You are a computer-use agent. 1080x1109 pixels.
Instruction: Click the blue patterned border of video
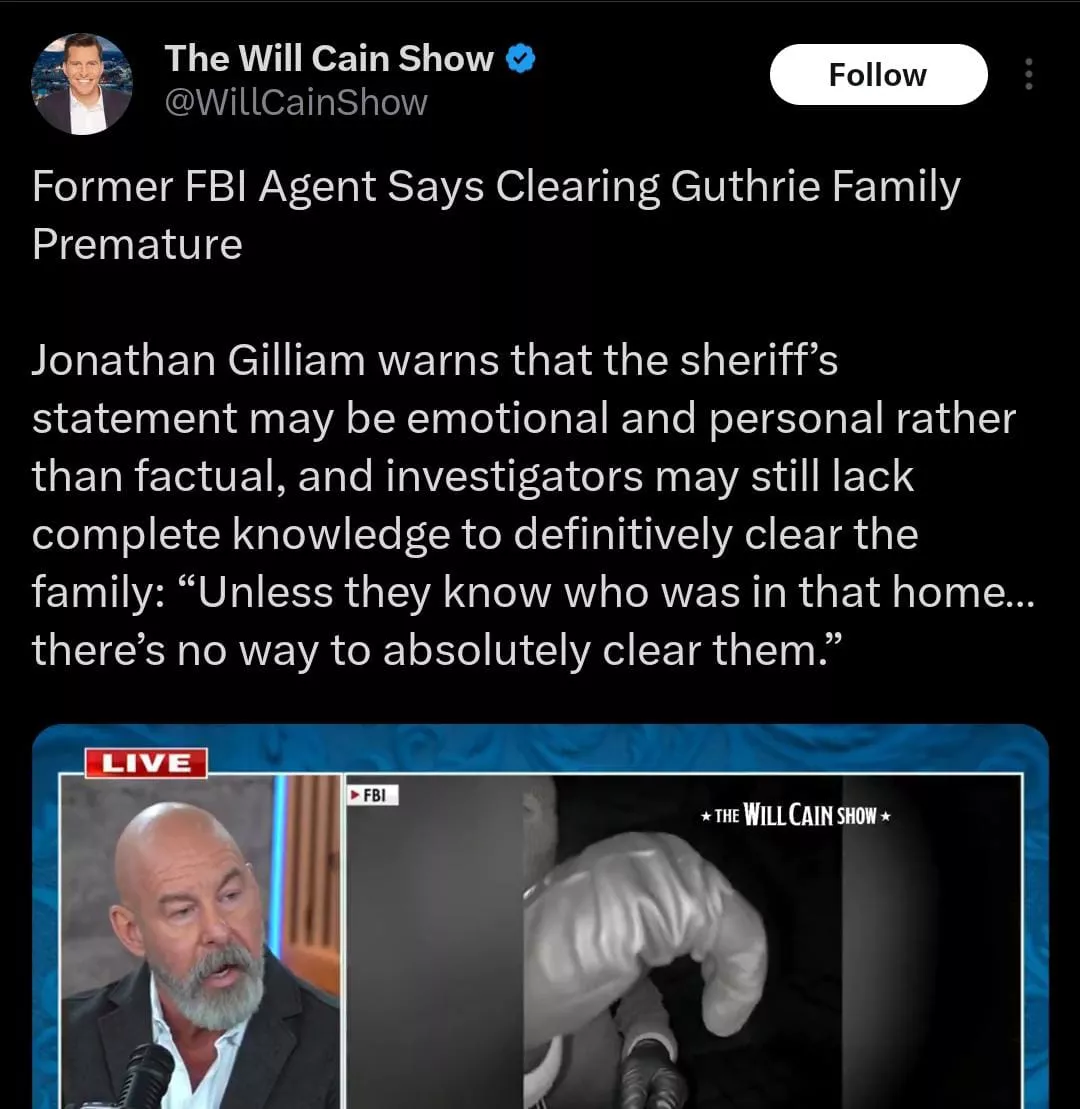(540, 748)
